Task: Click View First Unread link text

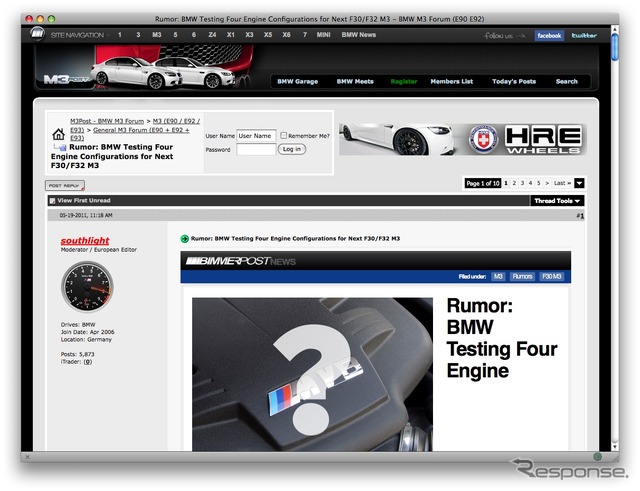Action: pos(84,200)
